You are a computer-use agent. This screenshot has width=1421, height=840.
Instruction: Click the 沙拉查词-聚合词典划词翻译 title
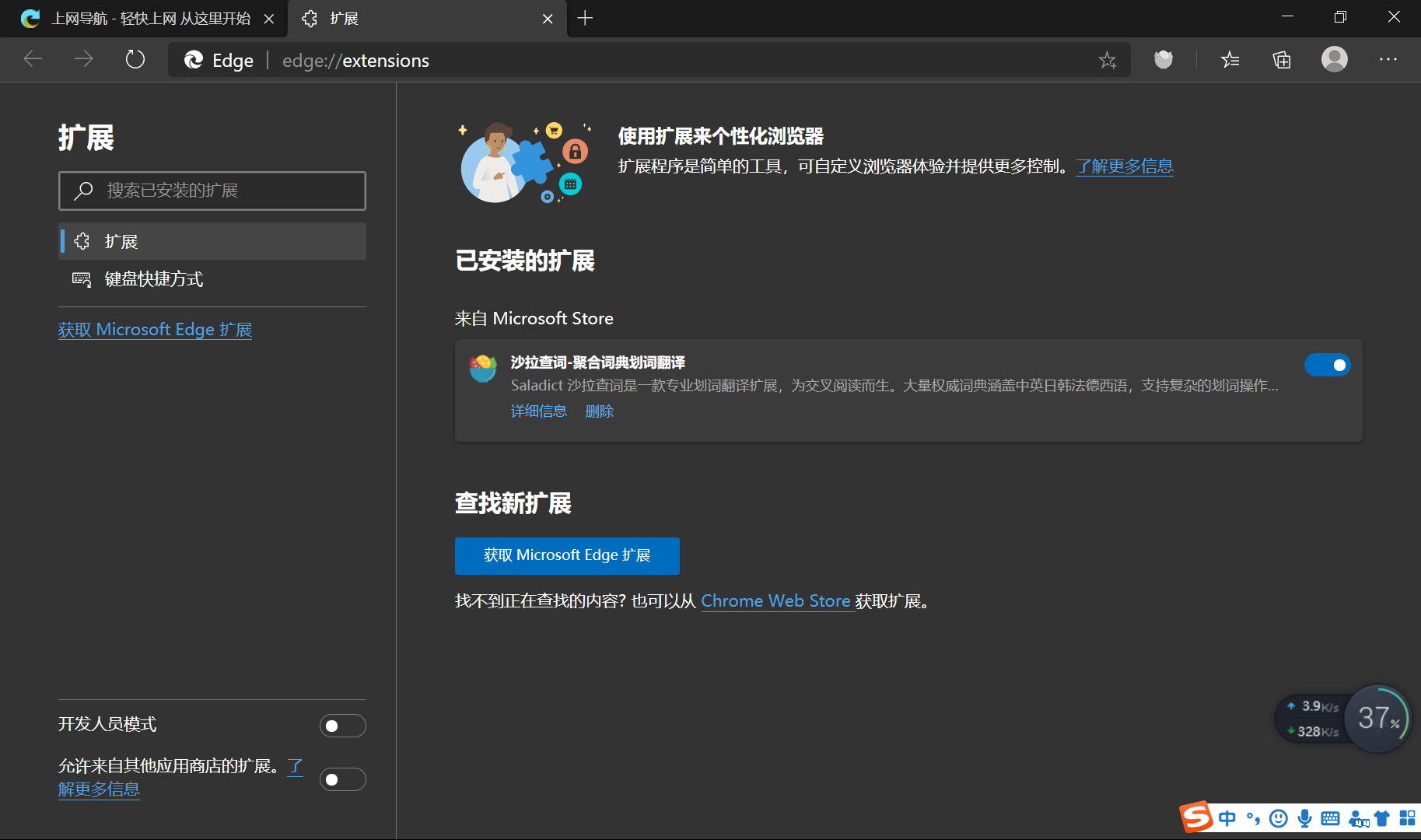[597, 362]
